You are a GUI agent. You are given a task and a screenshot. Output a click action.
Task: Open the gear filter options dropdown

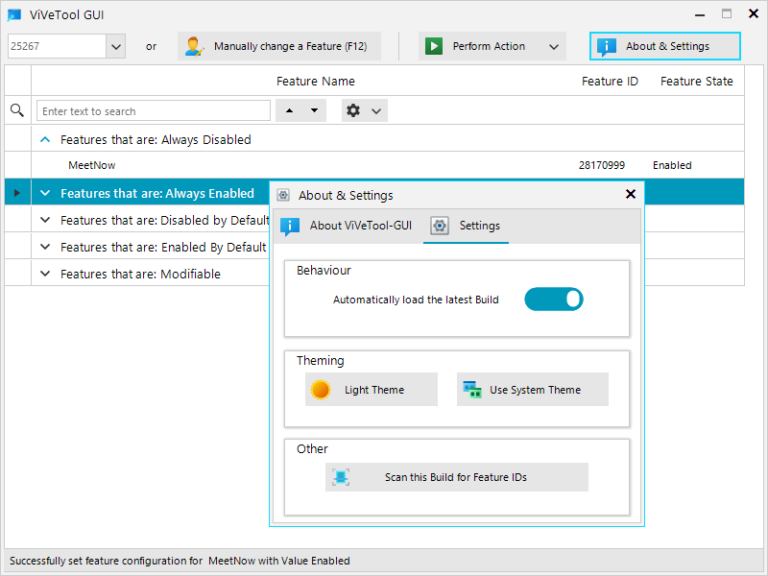364,111
